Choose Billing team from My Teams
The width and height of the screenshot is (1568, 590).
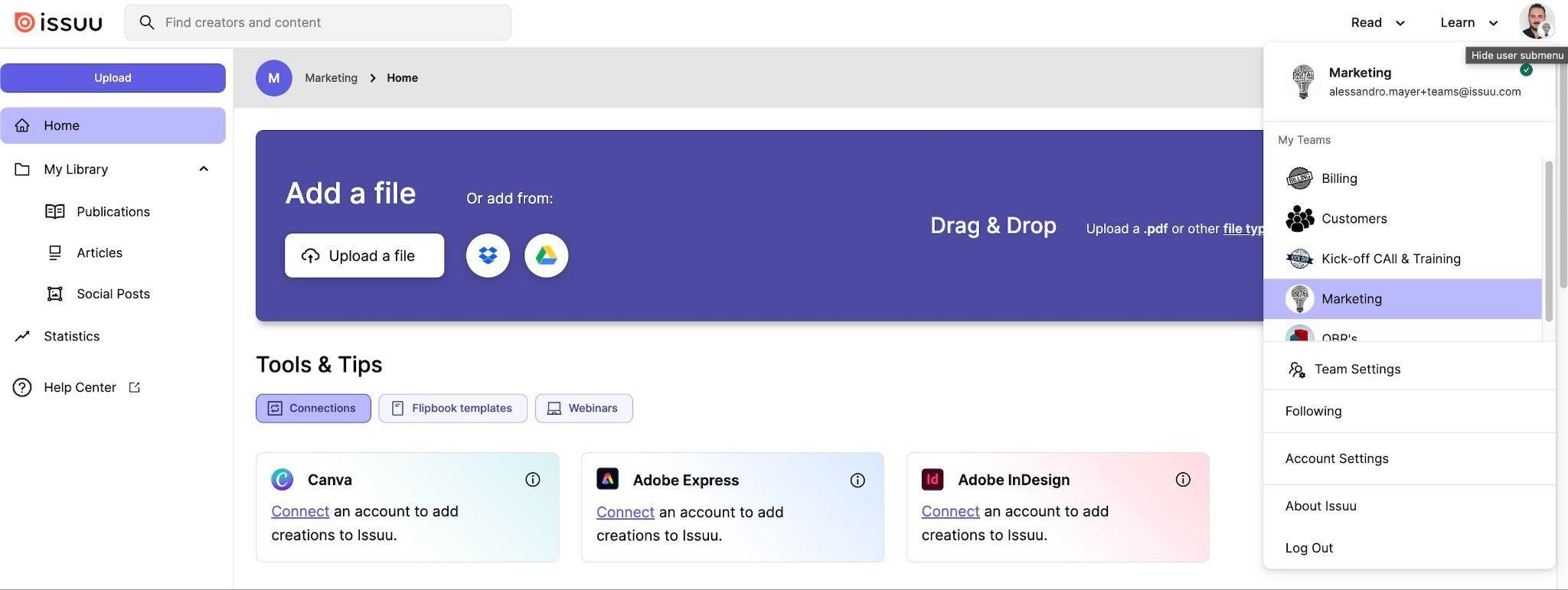click(1339, 178)
